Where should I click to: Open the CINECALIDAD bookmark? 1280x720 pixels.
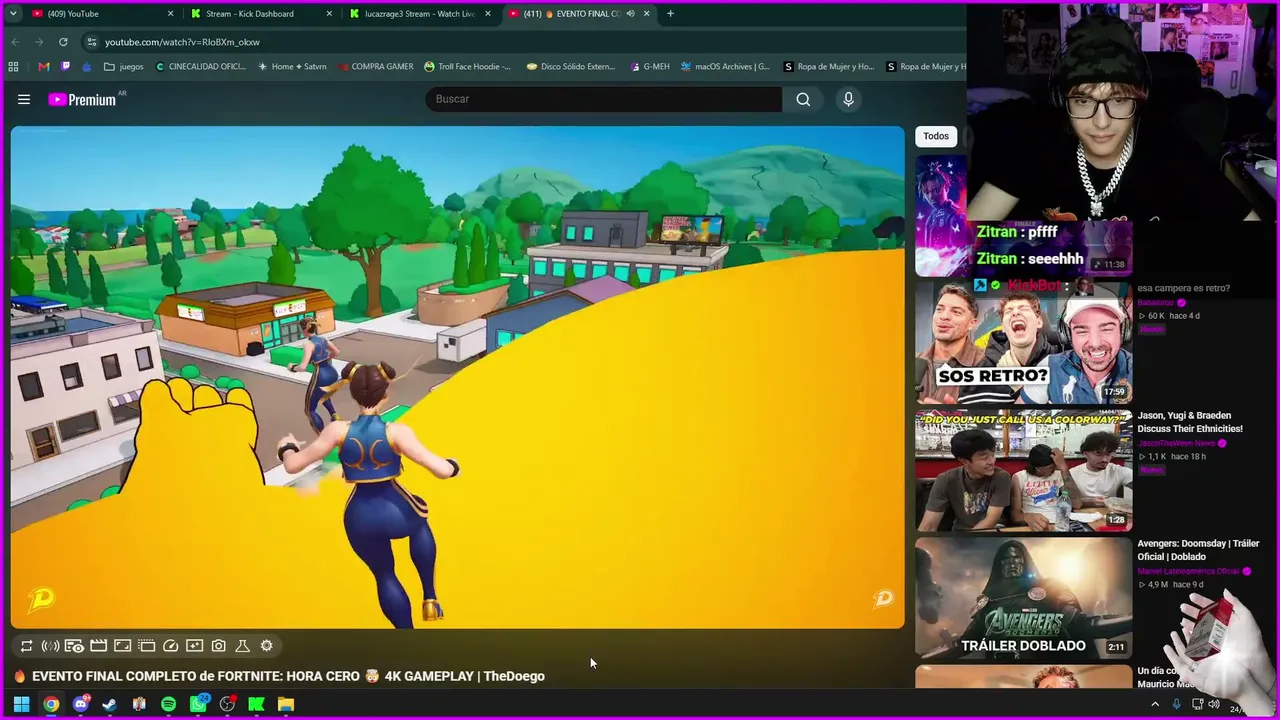[200, 67]
